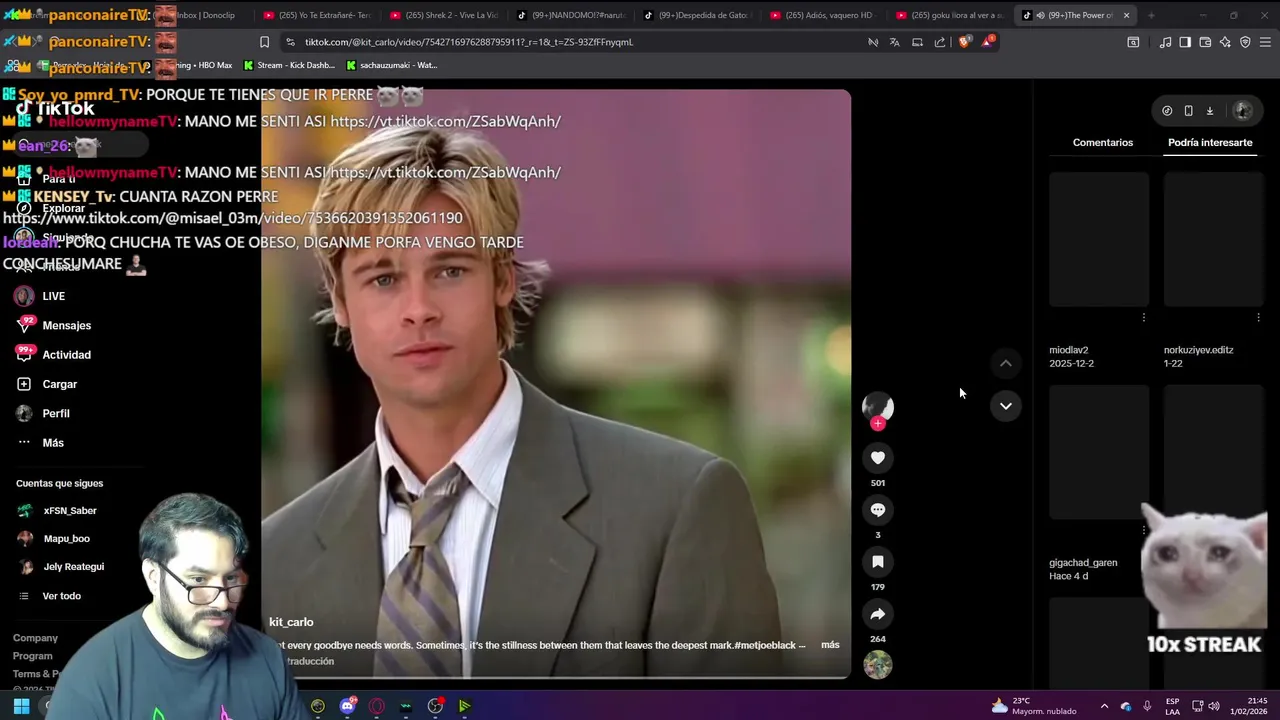Switch to the Podría interesarte tab
This screenshot has width=1280, height=720.
click(1210, 143)
